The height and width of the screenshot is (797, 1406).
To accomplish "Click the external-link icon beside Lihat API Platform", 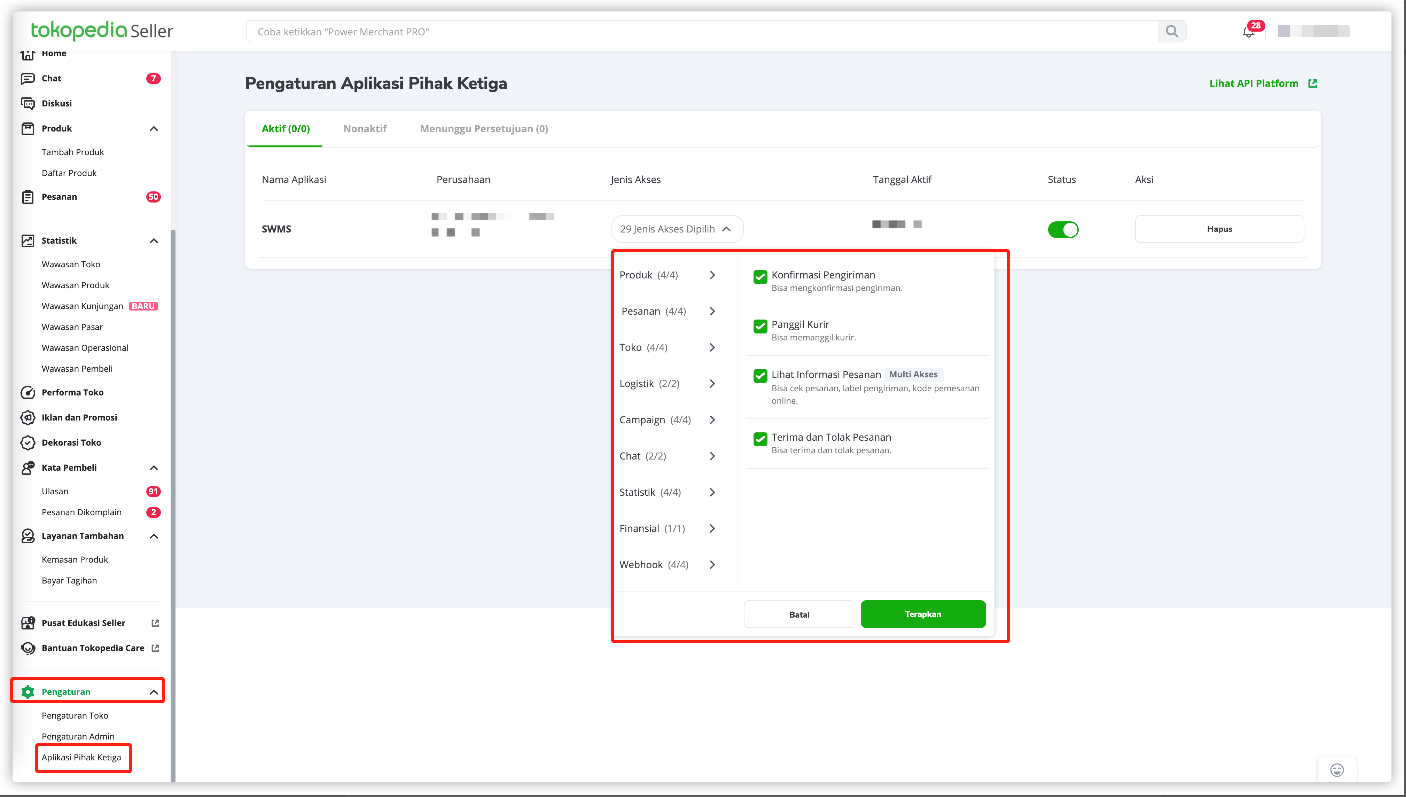I will coord(1312,84).
